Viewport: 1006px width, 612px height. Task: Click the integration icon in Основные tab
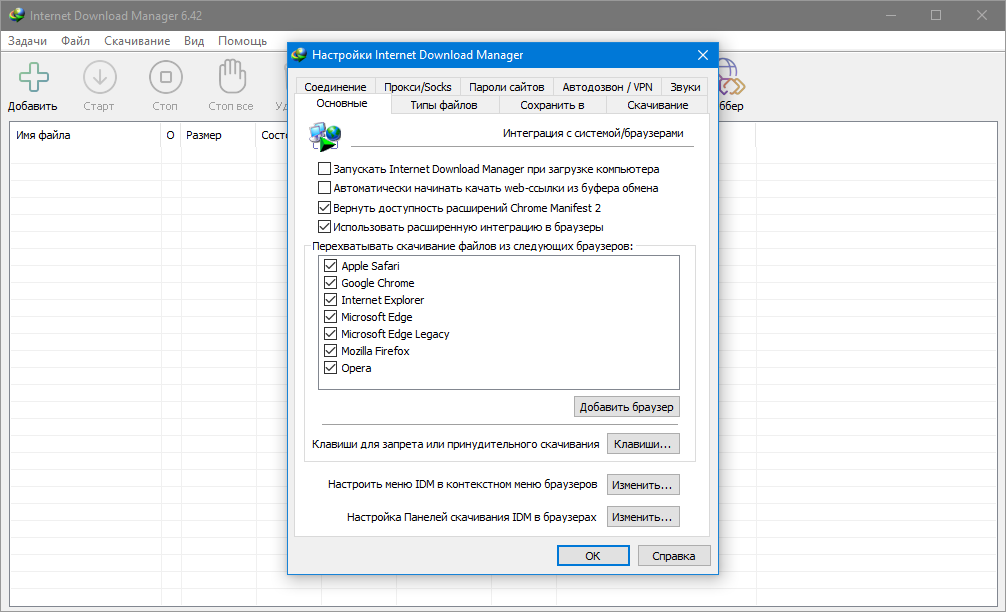[325, 135]
